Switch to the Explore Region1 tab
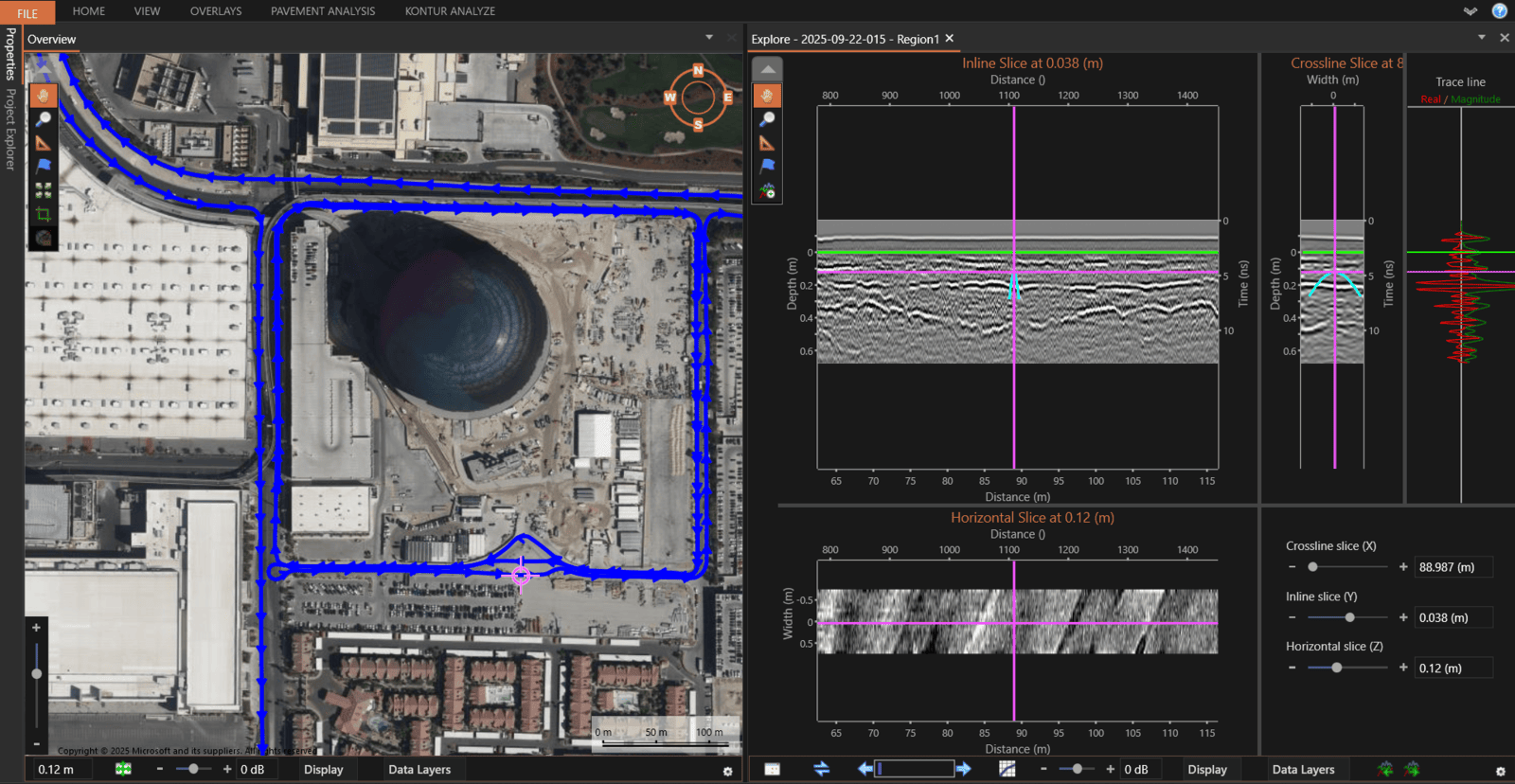Viewport: 1515px width, 784px height. pos(844,39)
